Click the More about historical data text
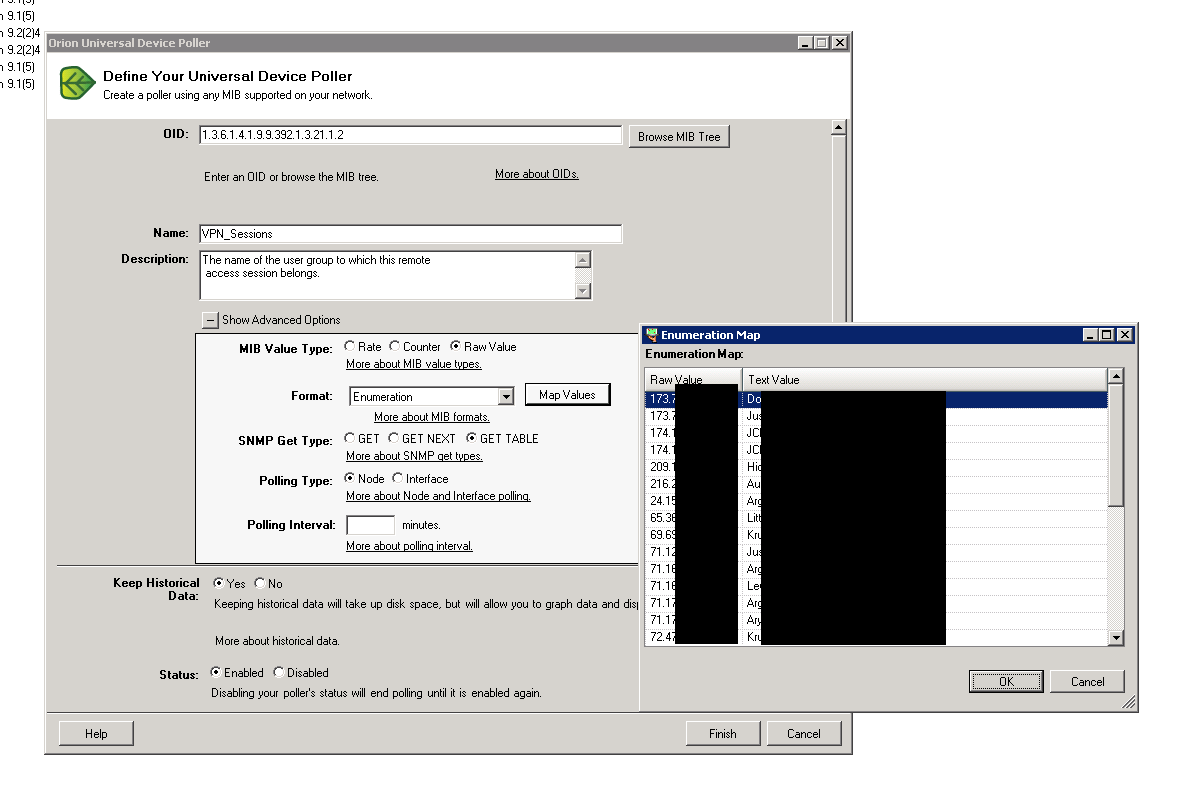Viewport: 1189px width, 802px height. tap(277, 641)
